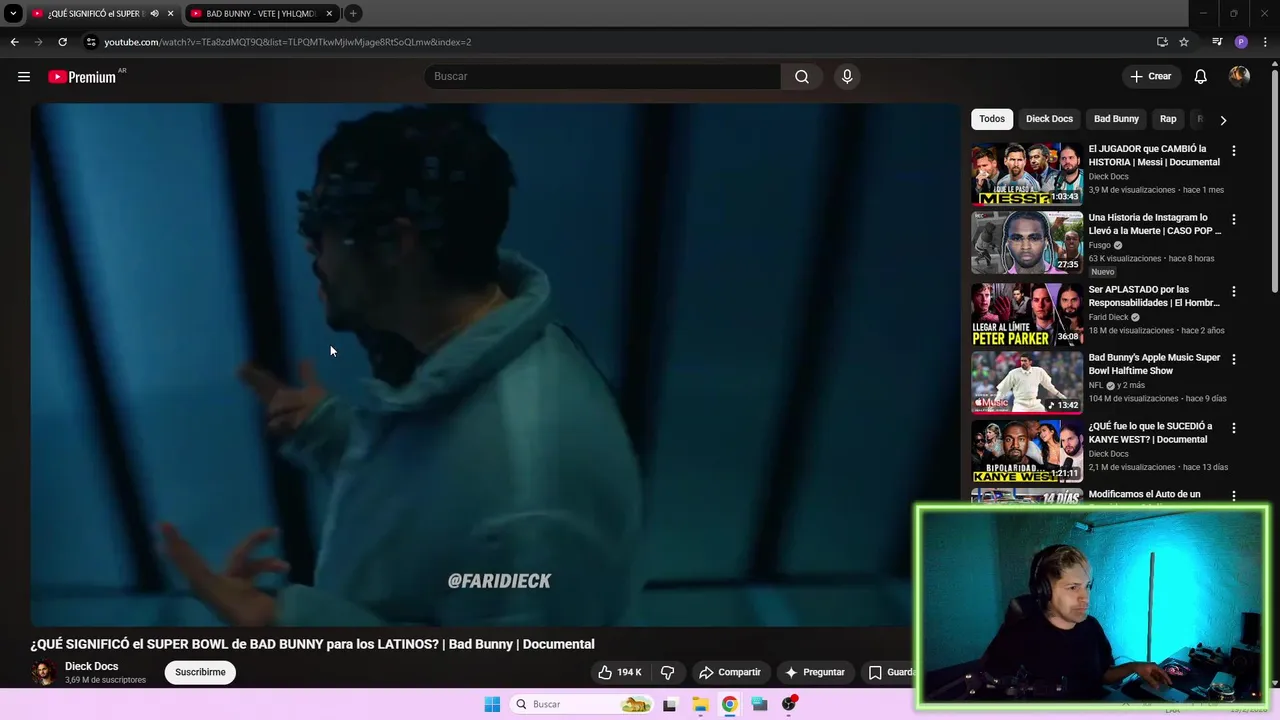Open Ser APLASTADO por las Responsabilidades title
This screenshot has width=1280, height=720.
[1154, 296]
